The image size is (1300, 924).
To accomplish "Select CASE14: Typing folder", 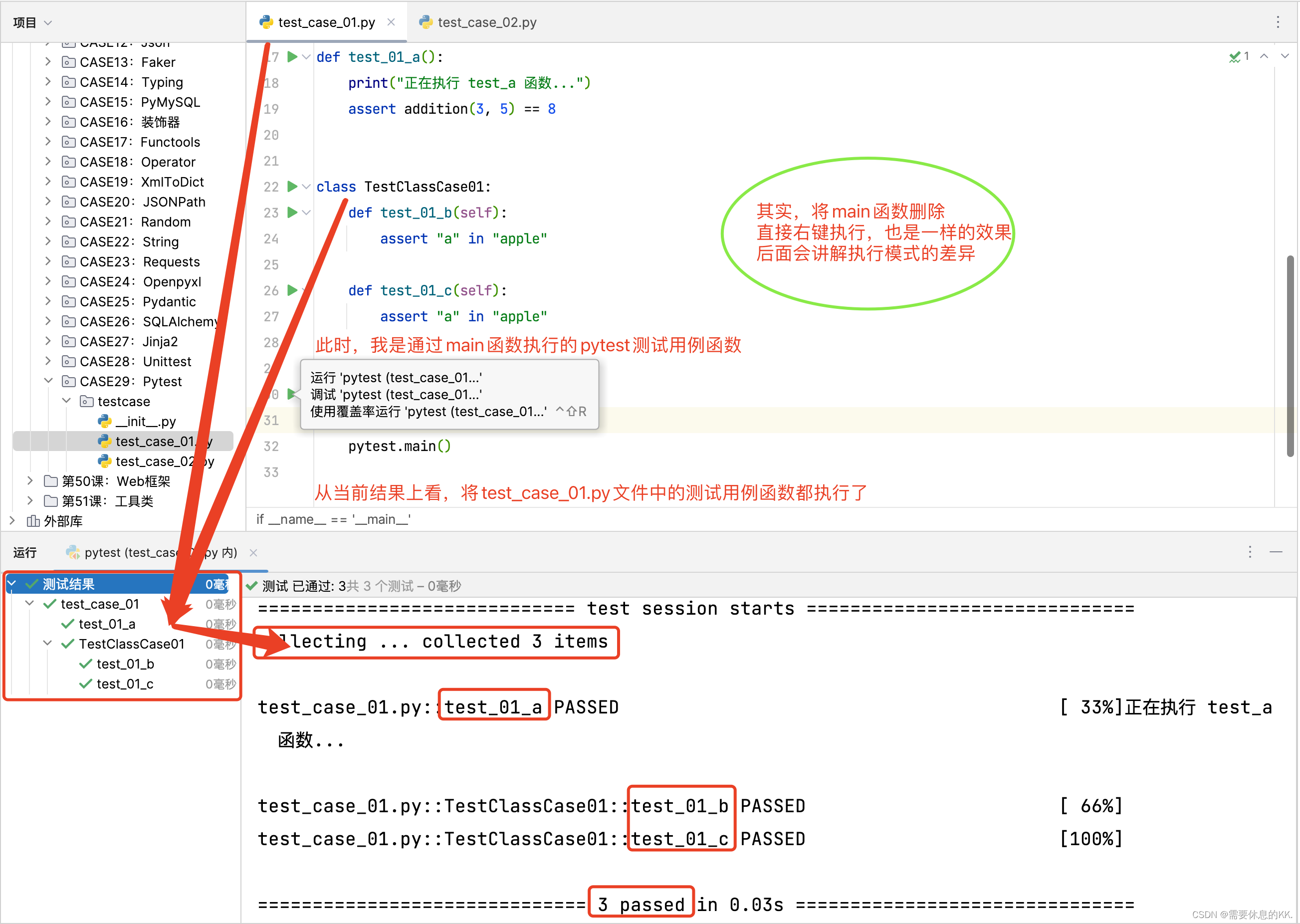I will pyautogui.click(x=131, y=82).
